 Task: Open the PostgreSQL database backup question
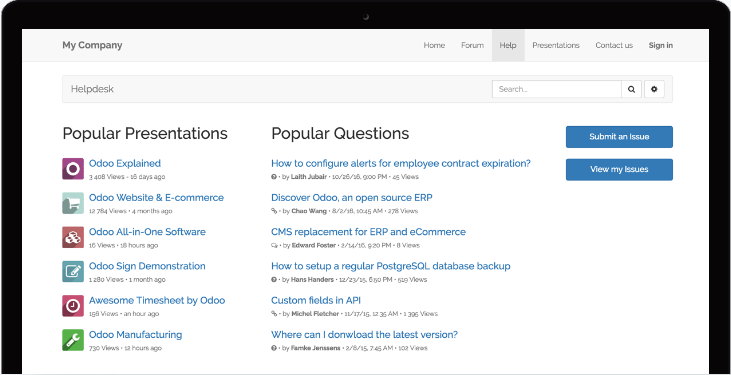point(391,266)
